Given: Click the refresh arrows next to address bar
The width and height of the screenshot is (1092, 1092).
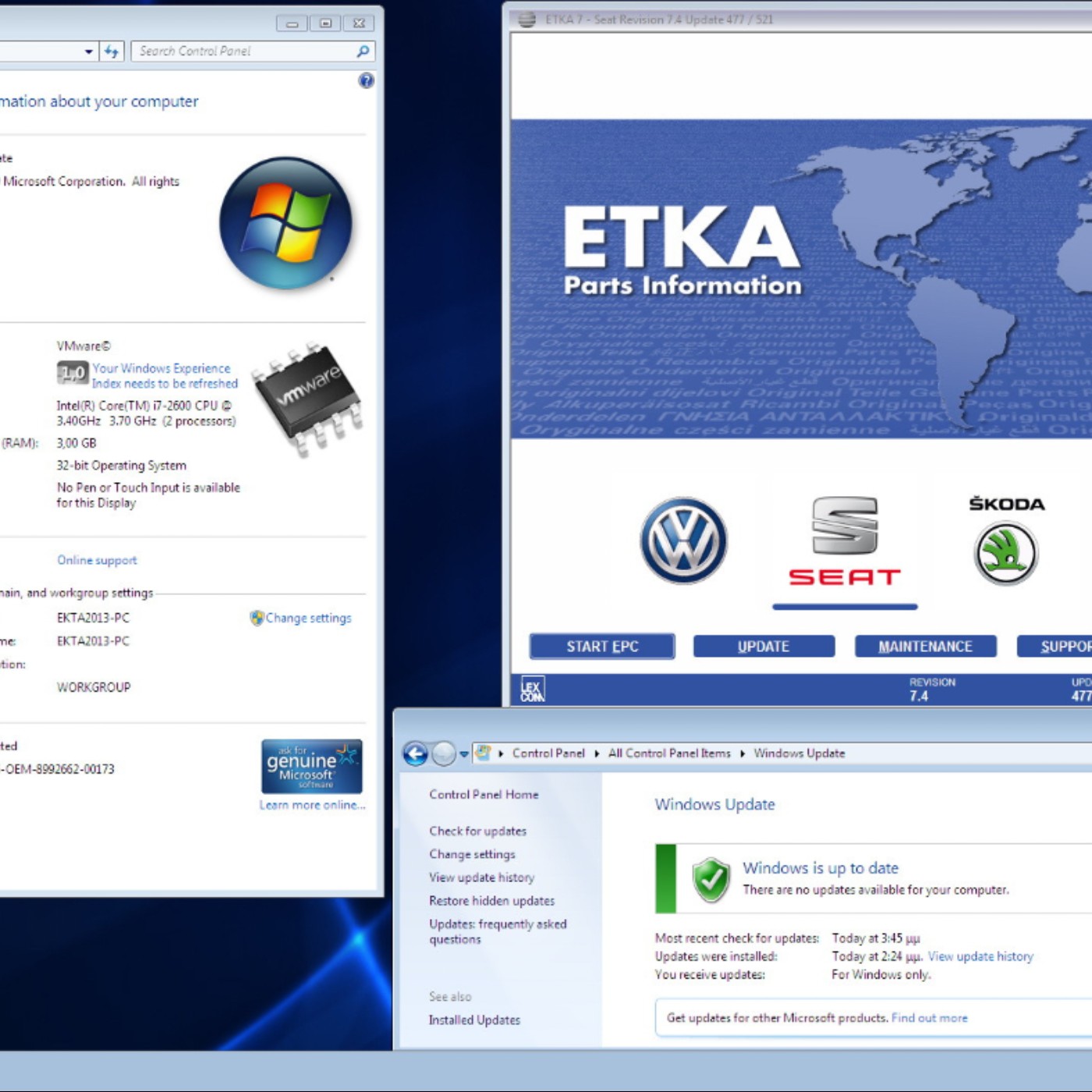Looking at the screenshot, I should [112, 51].
